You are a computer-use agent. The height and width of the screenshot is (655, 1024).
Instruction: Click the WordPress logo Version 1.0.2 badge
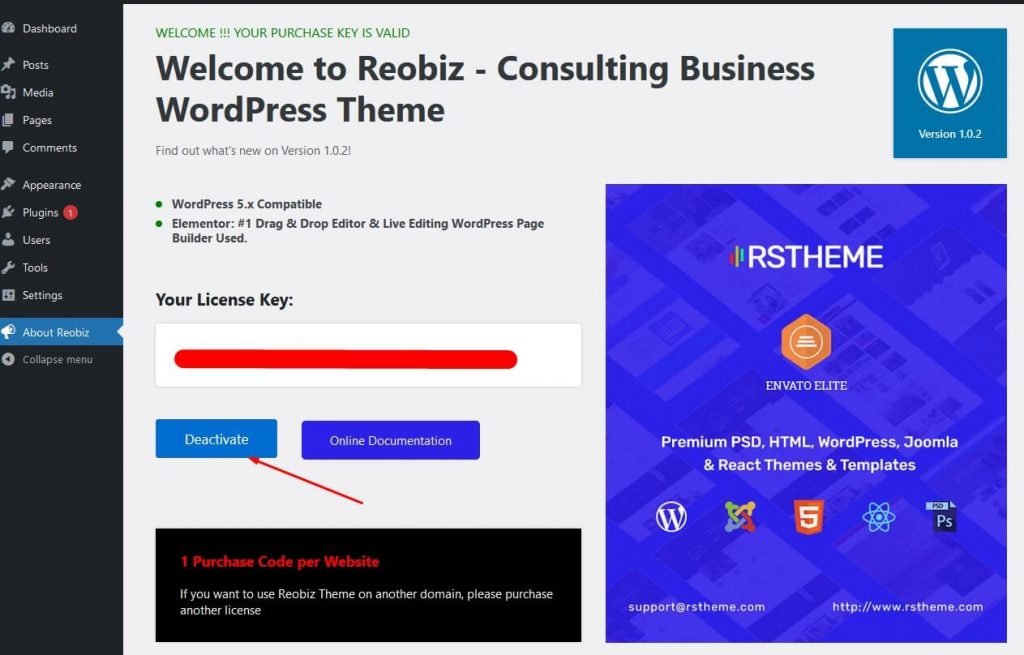tap(950, 93)
